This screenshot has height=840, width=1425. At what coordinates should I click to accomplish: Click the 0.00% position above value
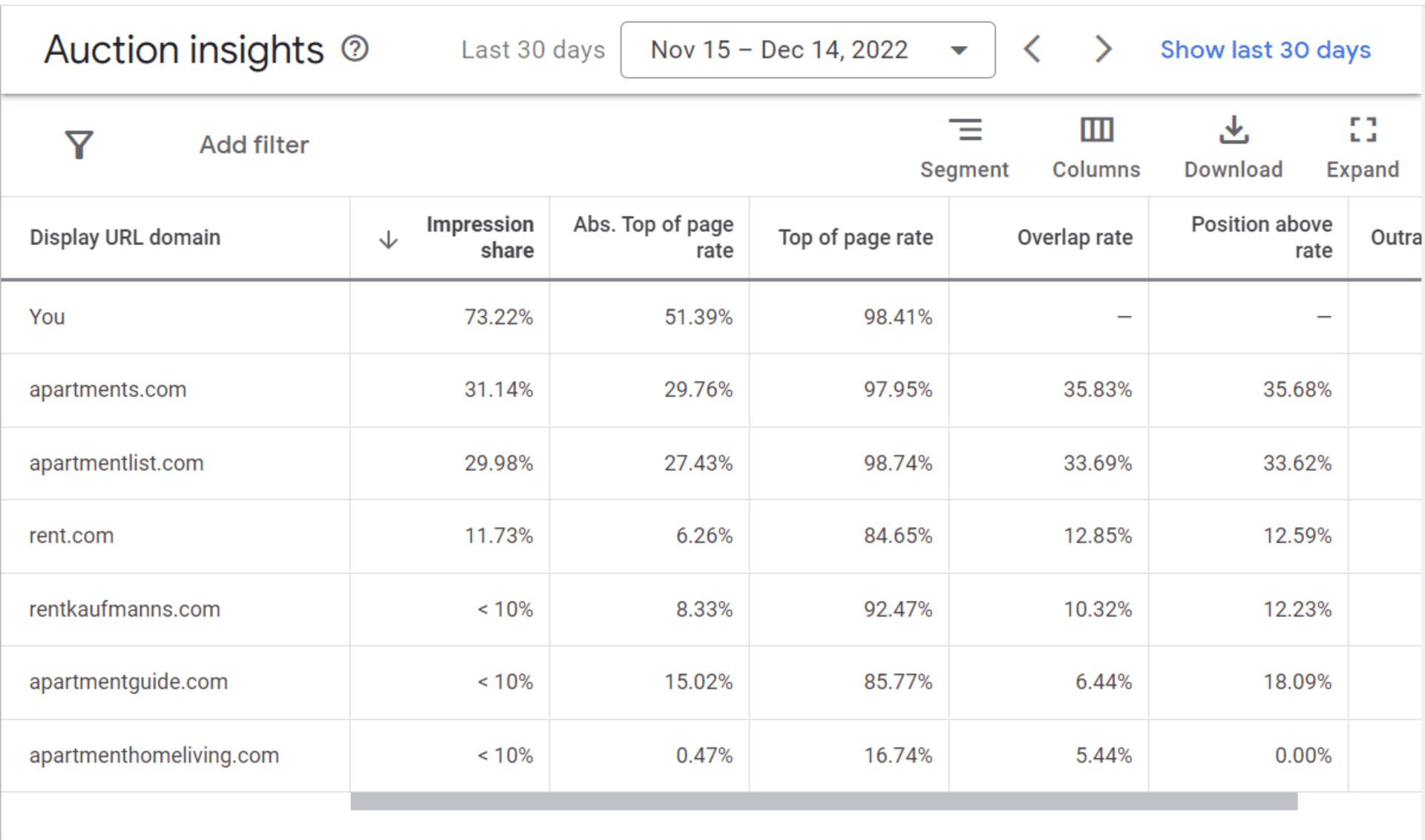(1303, 755)
